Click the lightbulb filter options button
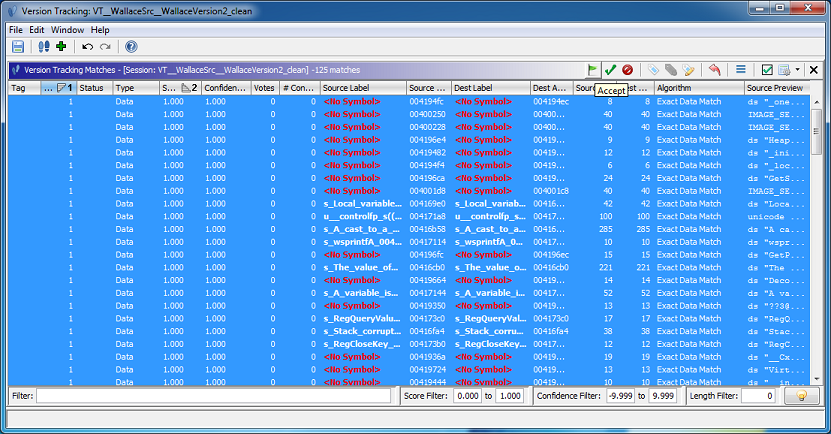The width and height of the screenshot is (831, 434). (801, 396)
